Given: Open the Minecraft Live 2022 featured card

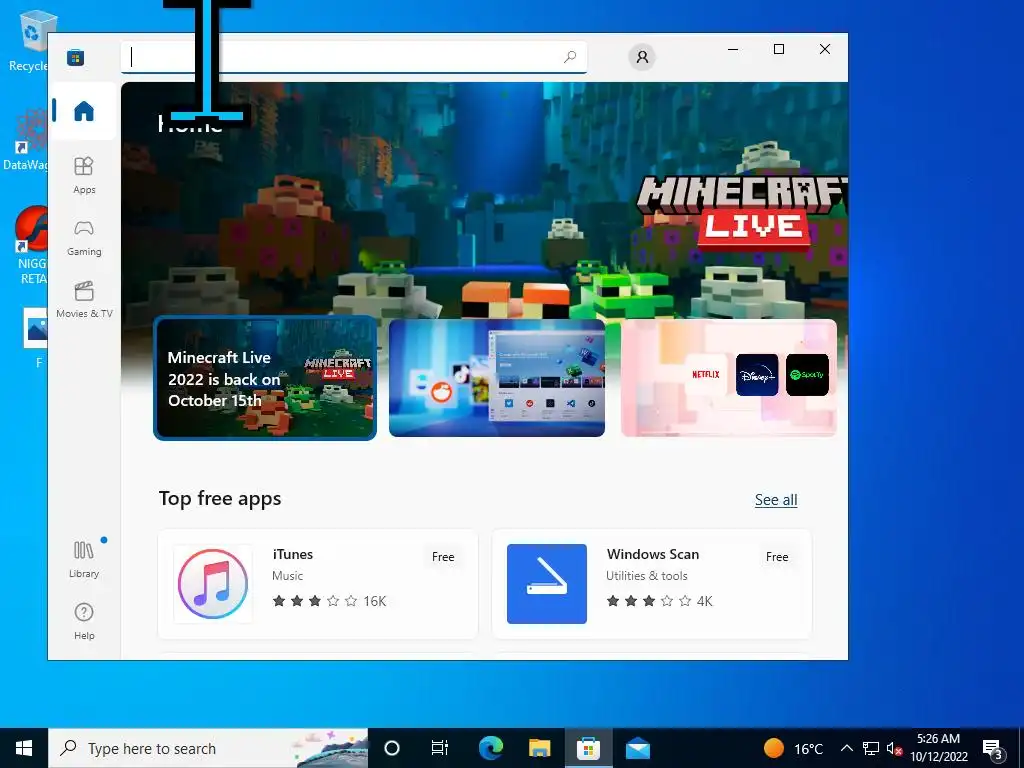Looking at the screenshot, I should (264, 378).
